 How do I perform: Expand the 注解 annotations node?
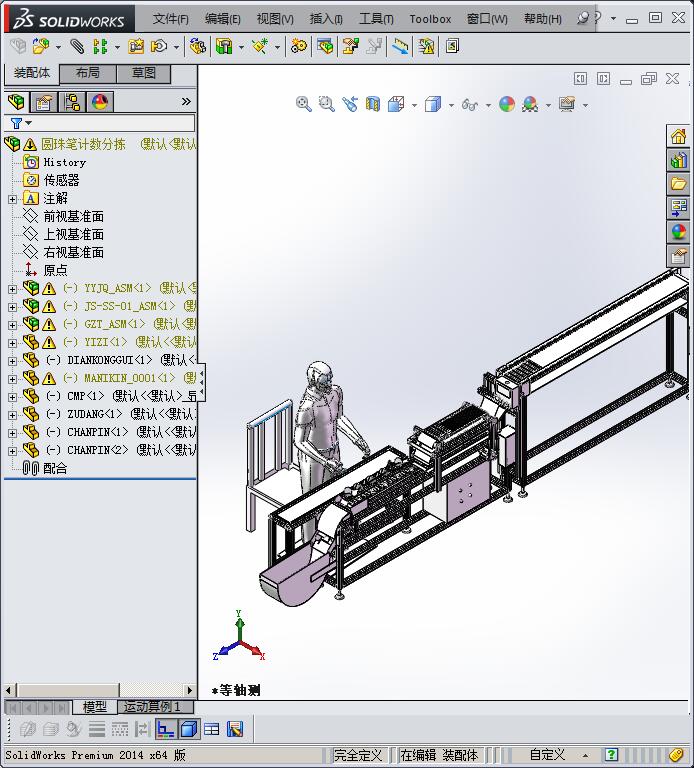[12, 199]
